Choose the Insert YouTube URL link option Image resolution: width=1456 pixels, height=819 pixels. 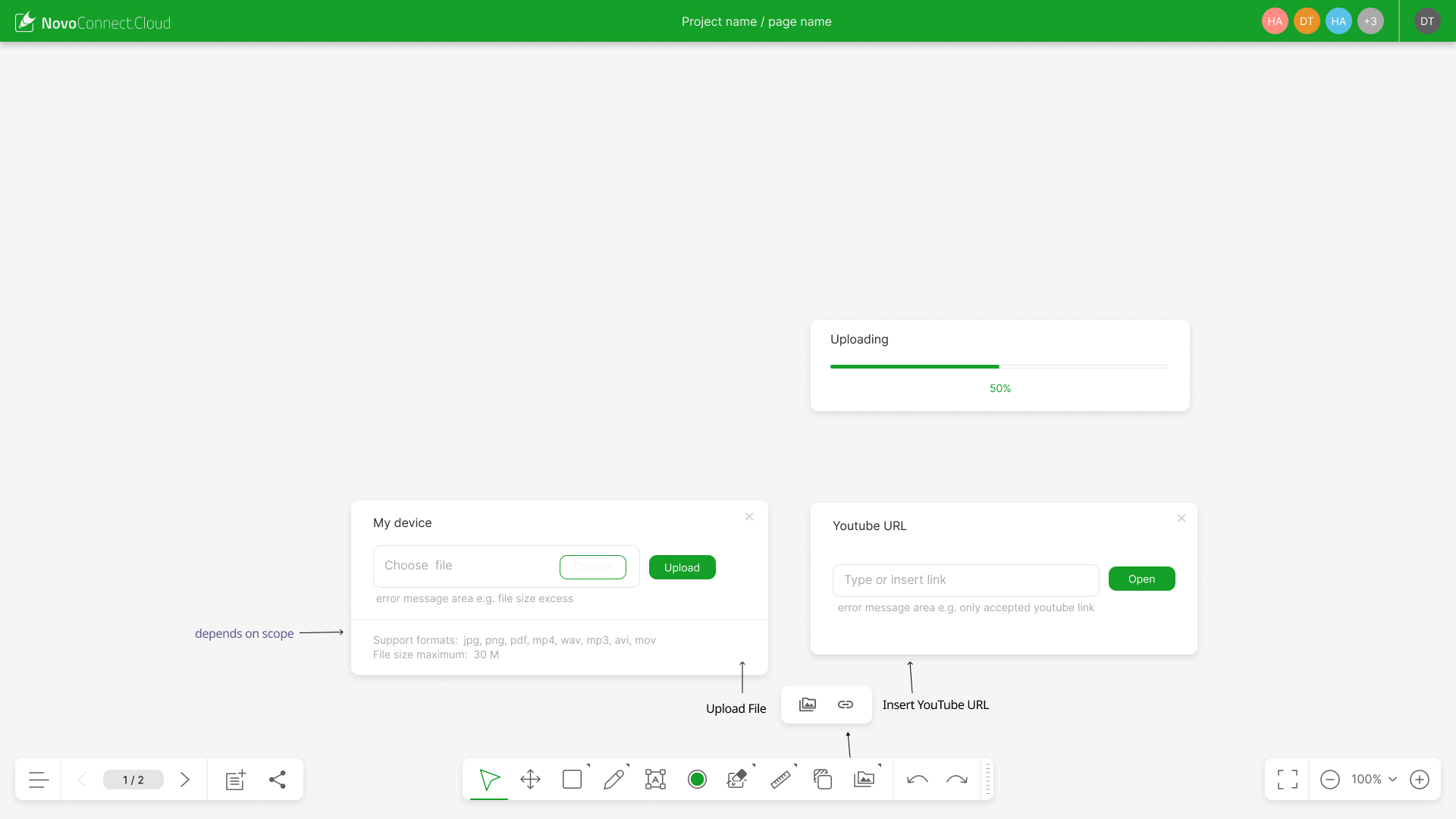846,704
